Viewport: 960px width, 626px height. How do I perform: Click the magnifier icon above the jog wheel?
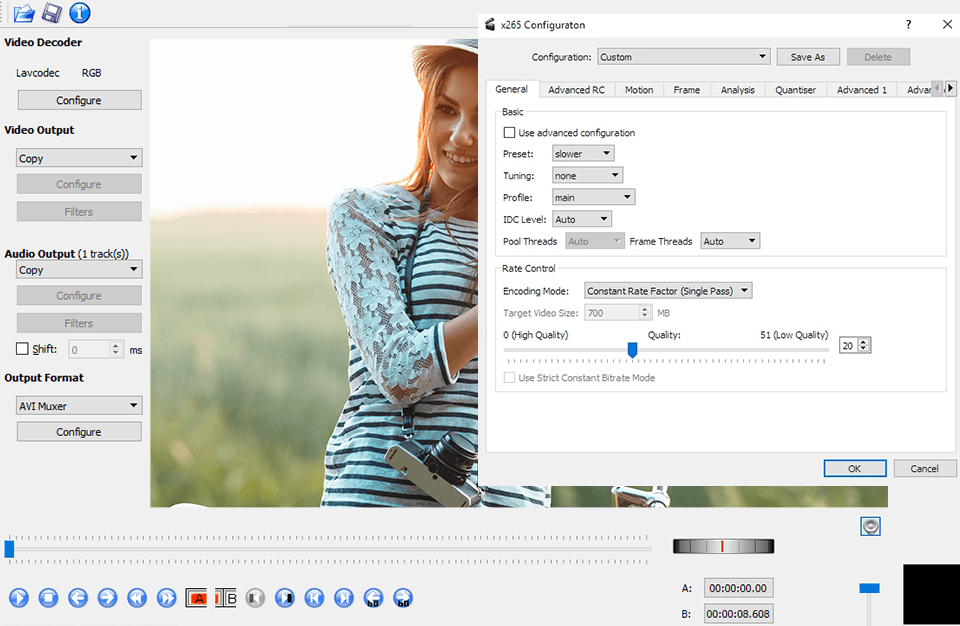pos(870,525)
